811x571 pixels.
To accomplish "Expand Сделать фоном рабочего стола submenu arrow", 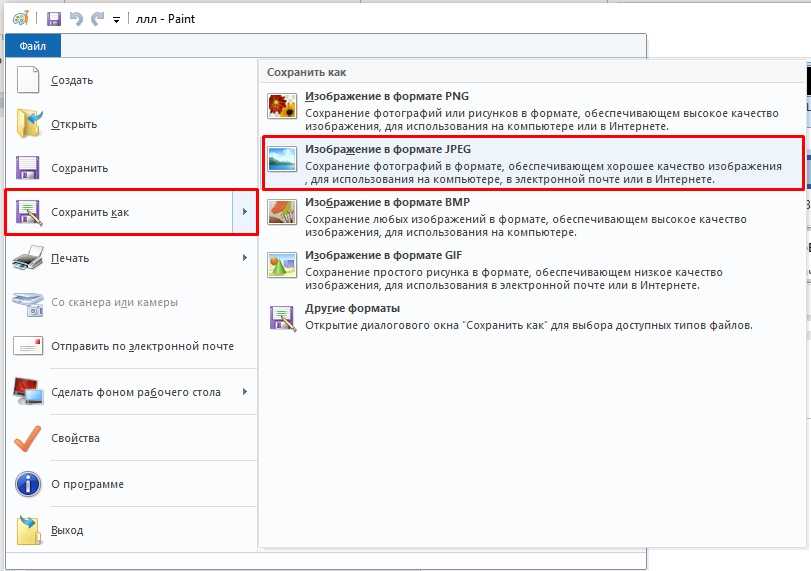I will [x=245, y=392].
